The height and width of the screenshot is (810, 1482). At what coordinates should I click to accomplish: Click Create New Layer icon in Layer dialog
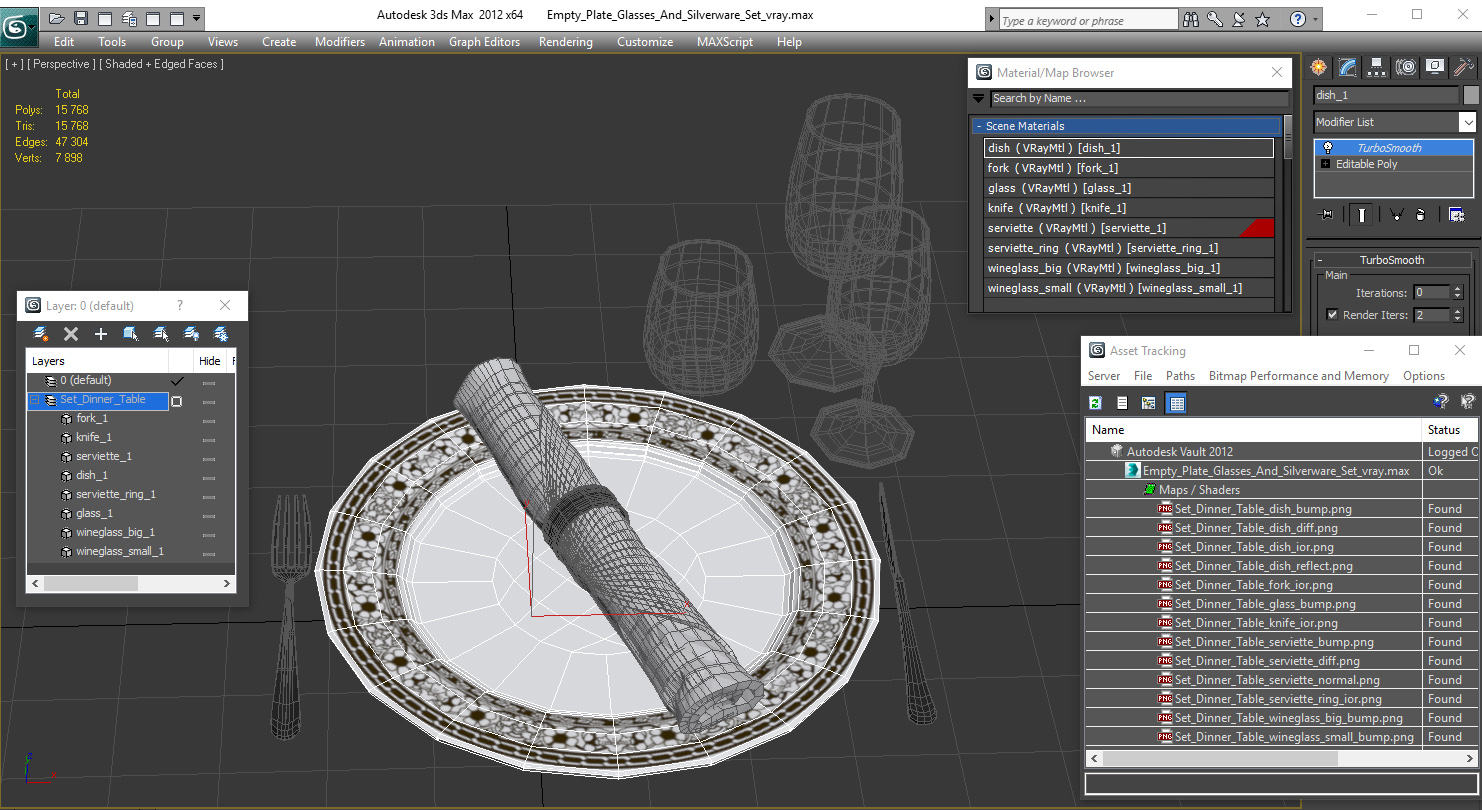pos(41,334)
